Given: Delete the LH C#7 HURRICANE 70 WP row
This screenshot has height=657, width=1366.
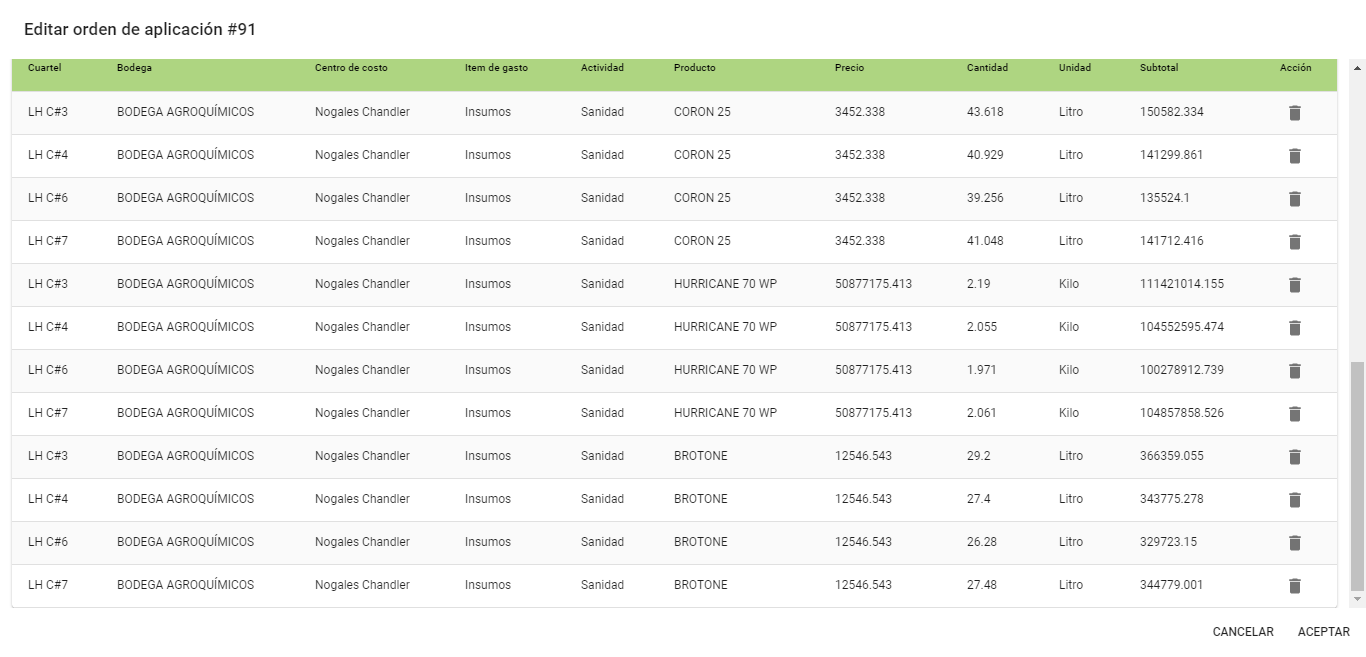Looking at the screenshot, I should 1294,414.
